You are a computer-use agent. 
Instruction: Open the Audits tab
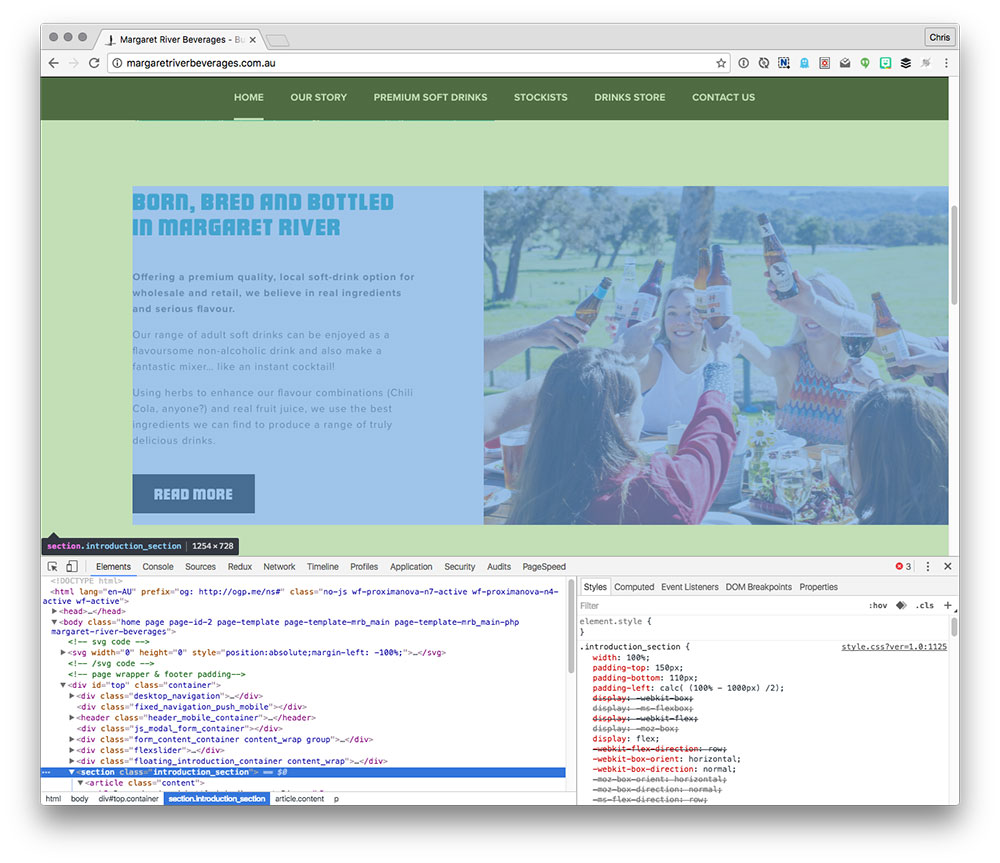click(499, 566)
